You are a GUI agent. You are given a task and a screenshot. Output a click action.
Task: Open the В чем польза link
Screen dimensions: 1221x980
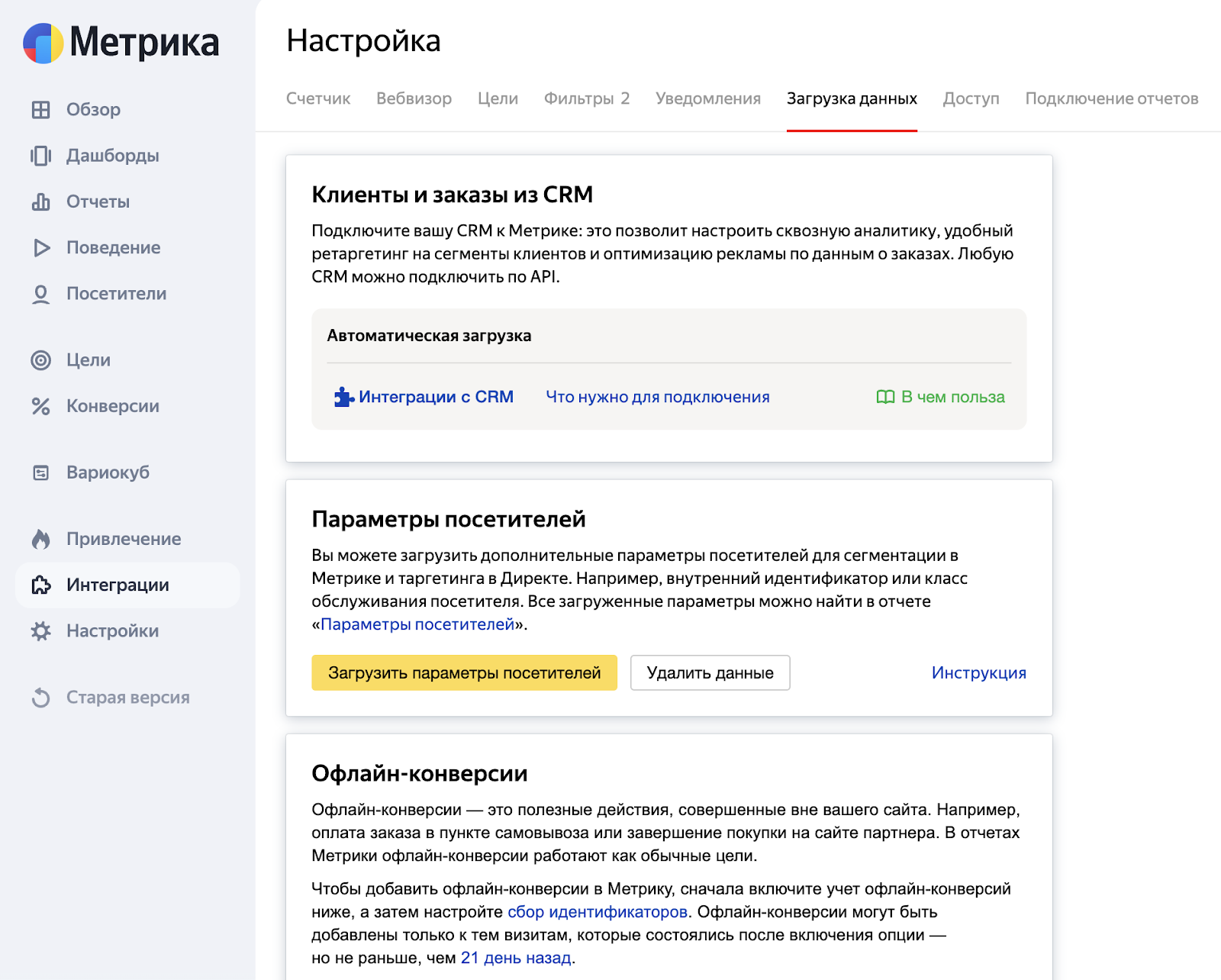[953, 397]
